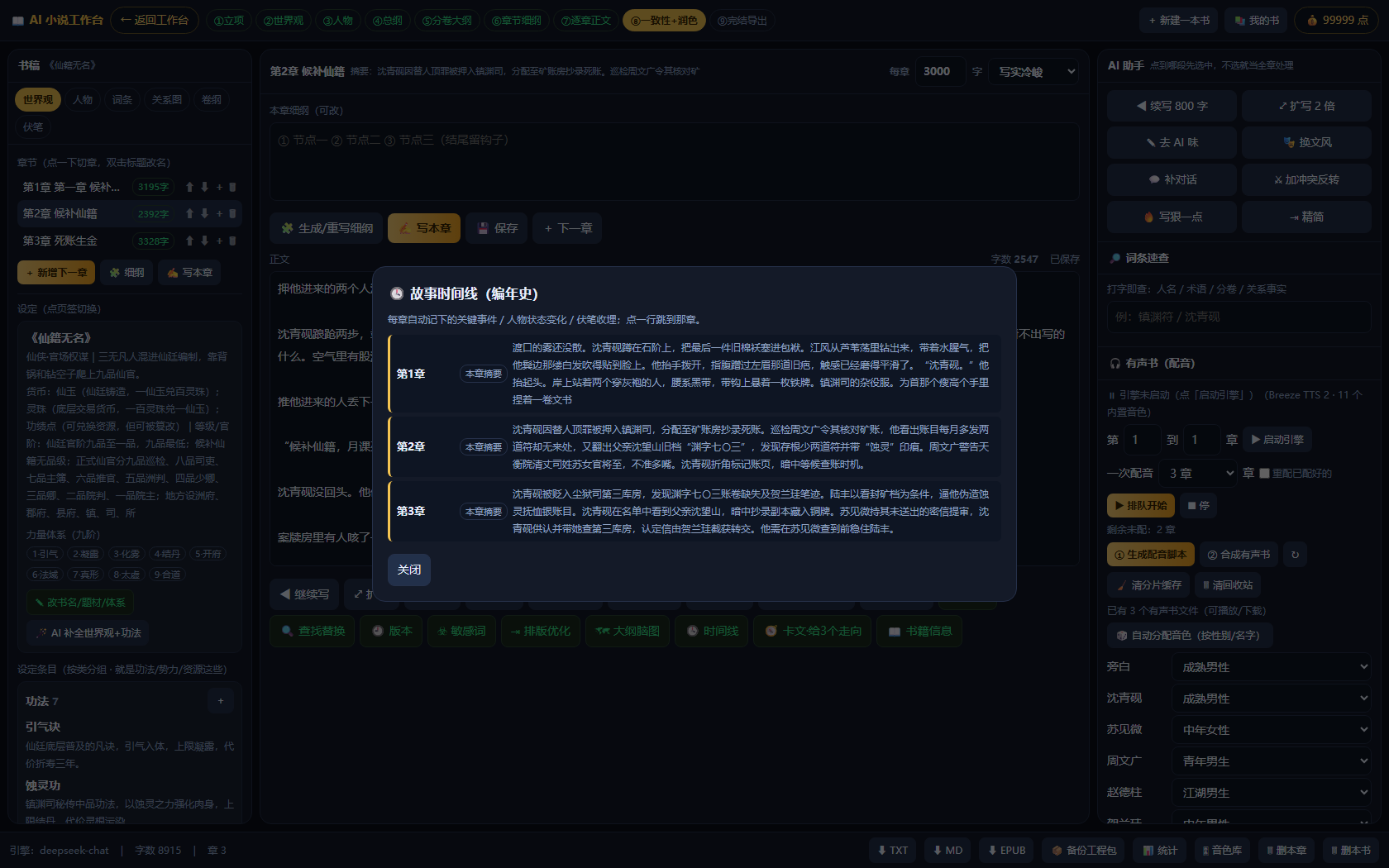Move chapter 2 候补仙籍 up with arrow icon
Viewport: 1389px width, 868px height.
click(x=189, y=213)
